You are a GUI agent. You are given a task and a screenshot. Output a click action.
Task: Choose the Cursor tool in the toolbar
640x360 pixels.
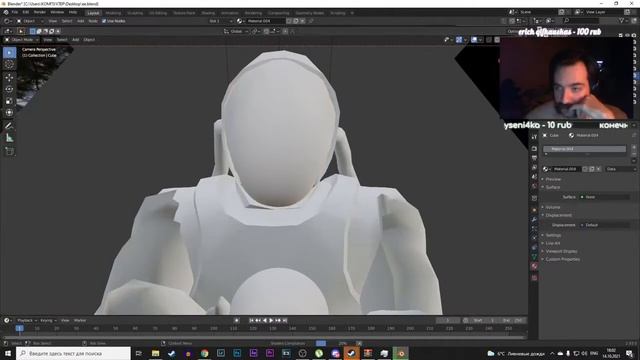coord(9,64)
